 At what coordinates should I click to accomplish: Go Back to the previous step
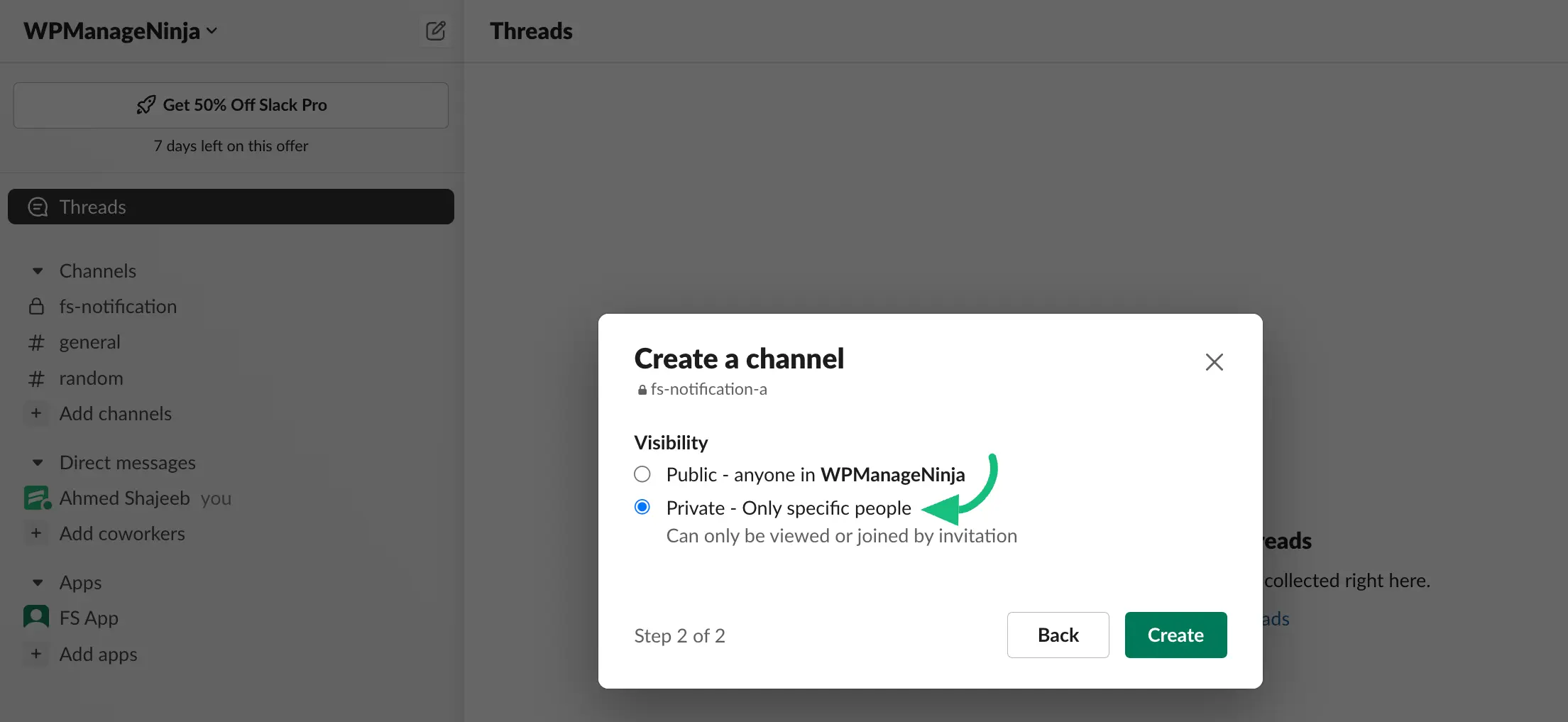[1058, 635]
